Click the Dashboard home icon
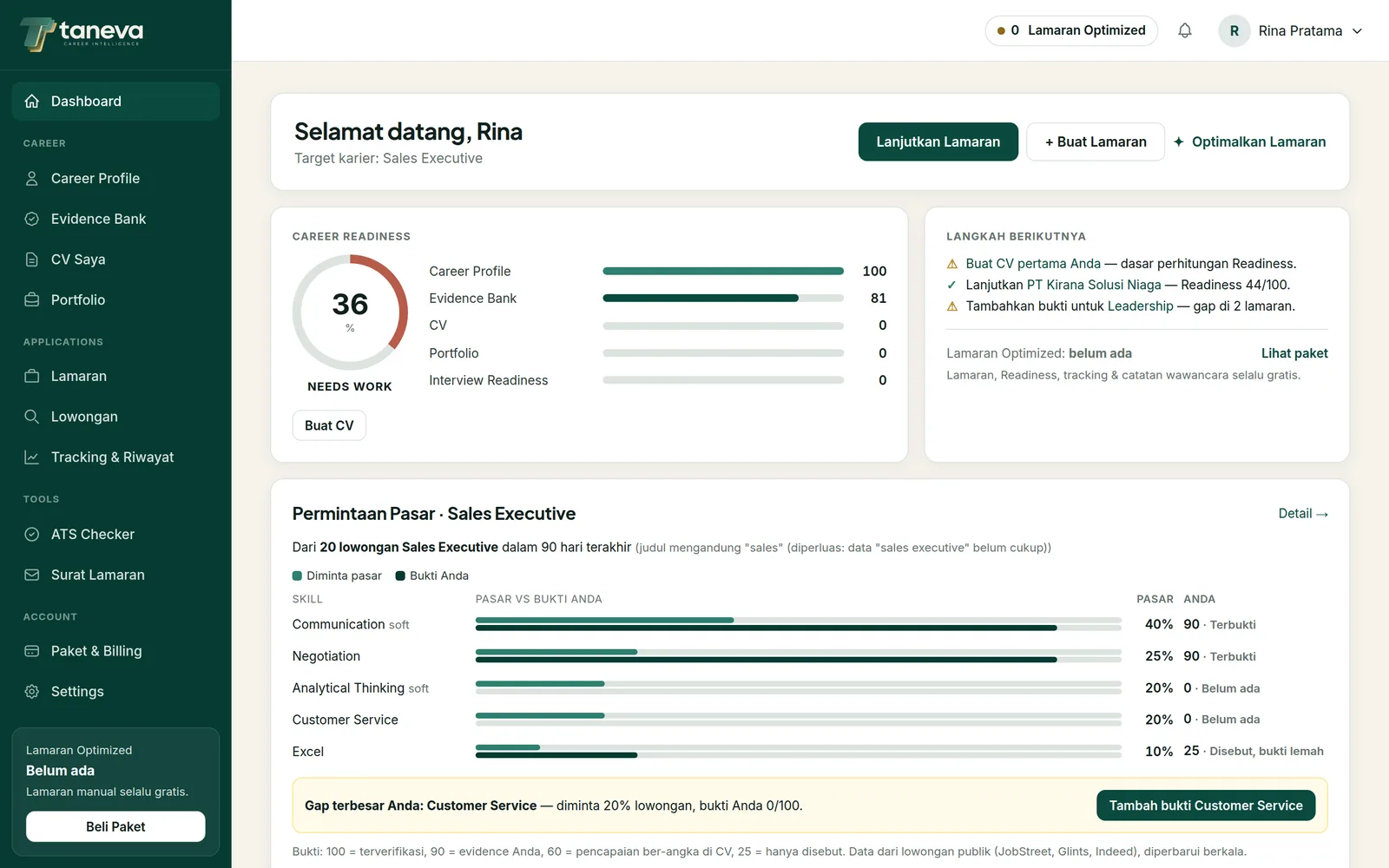1389x868 pixels. [x=32, y=102]
